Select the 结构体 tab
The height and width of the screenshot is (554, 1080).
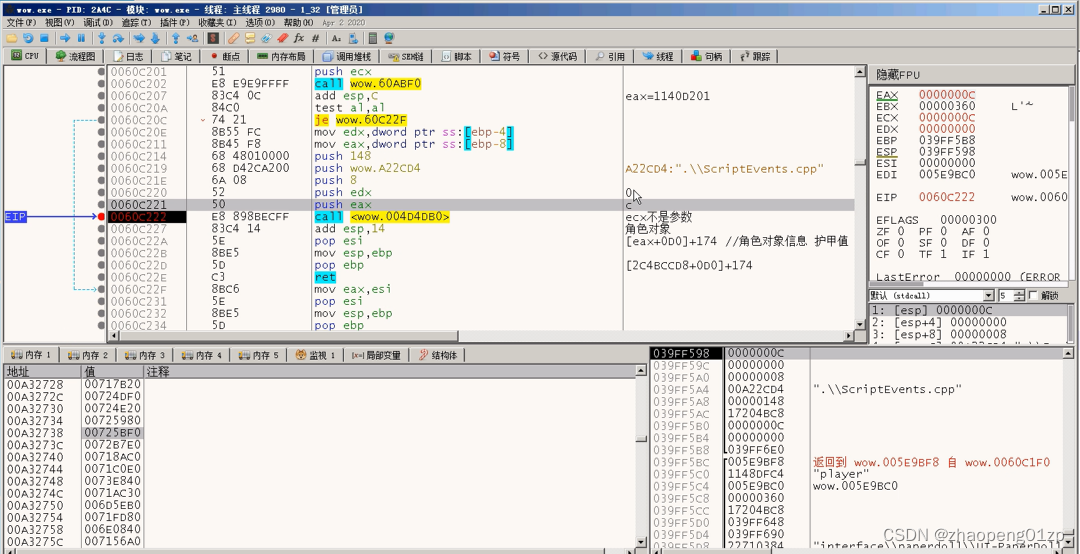438,356
